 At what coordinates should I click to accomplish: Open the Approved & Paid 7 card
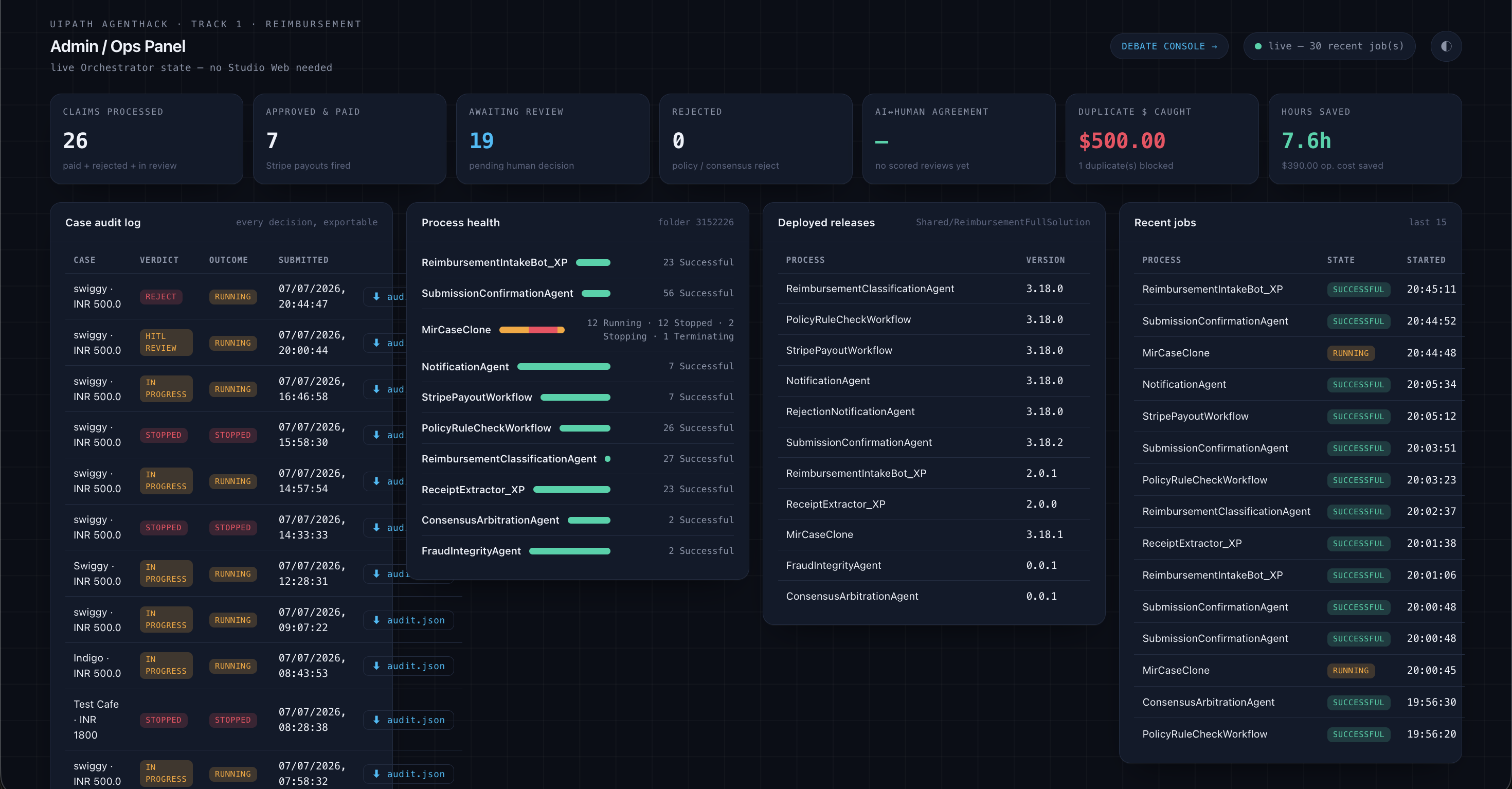pos(349,139)
